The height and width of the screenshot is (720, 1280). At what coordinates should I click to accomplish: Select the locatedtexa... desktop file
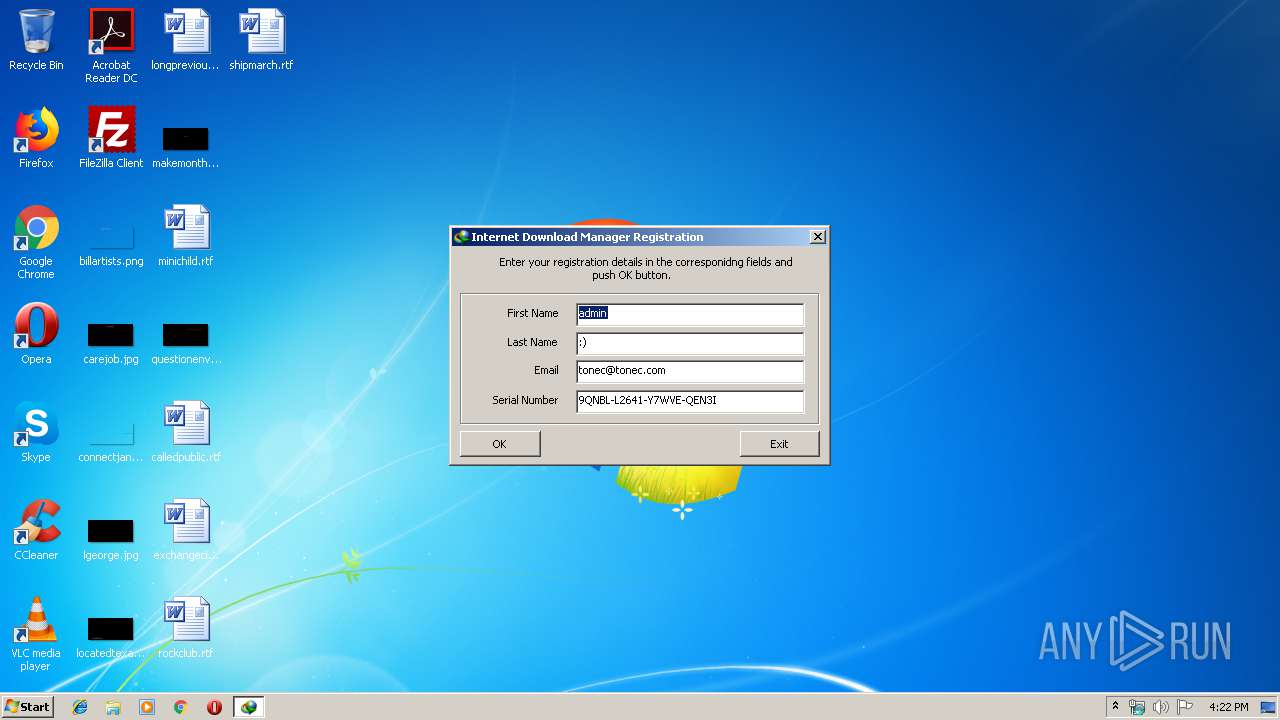111,636
